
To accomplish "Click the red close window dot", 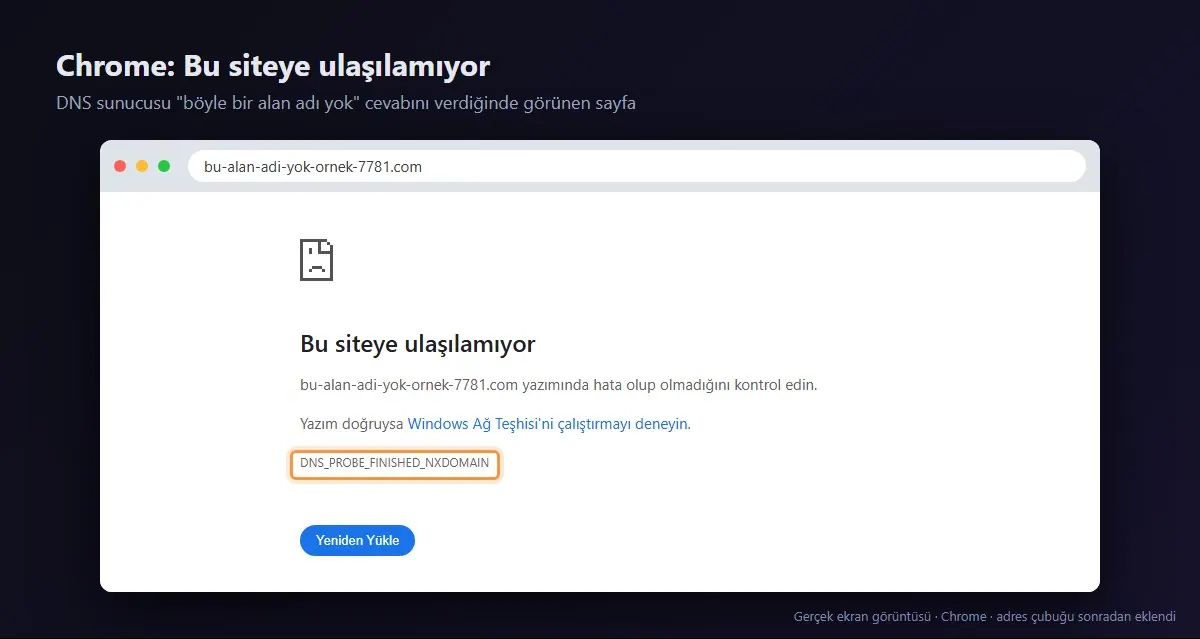I will tap(120, 166).
